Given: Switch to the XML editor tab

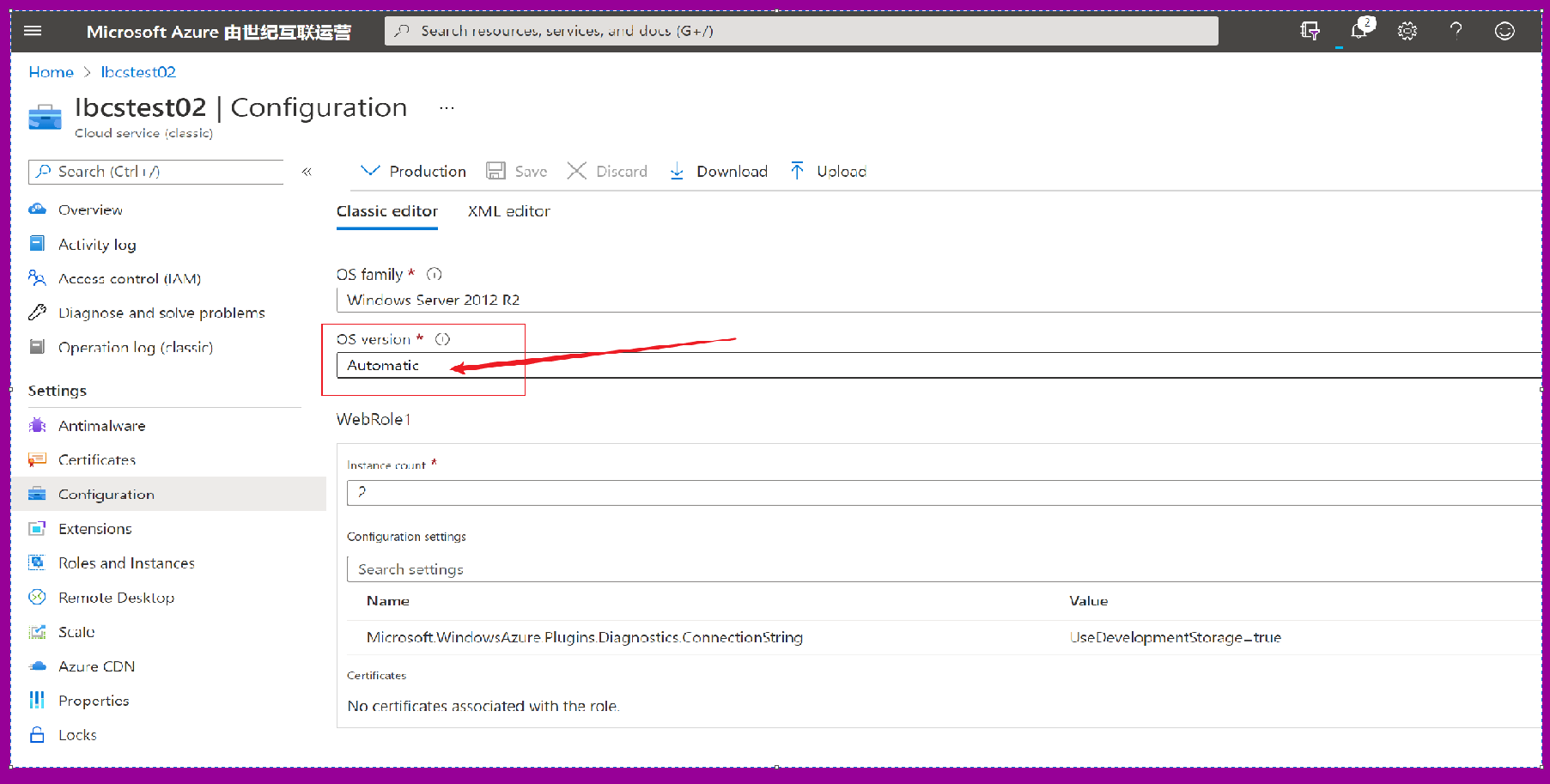Looking at the screenshot, I should [x=508, y=211].
